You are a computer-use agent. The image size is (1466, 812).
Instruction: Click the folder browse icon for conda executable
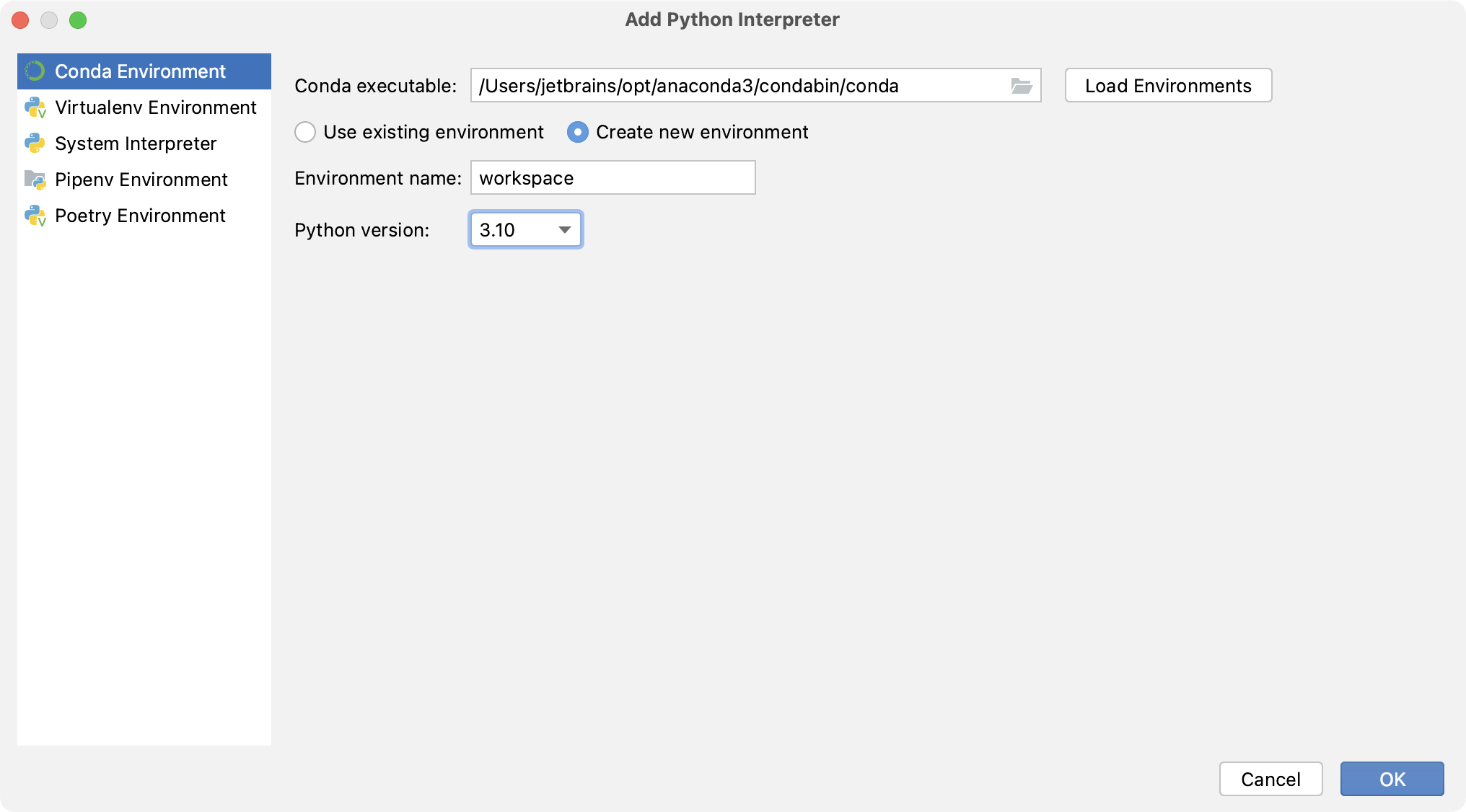click(x=1022, y=86)
